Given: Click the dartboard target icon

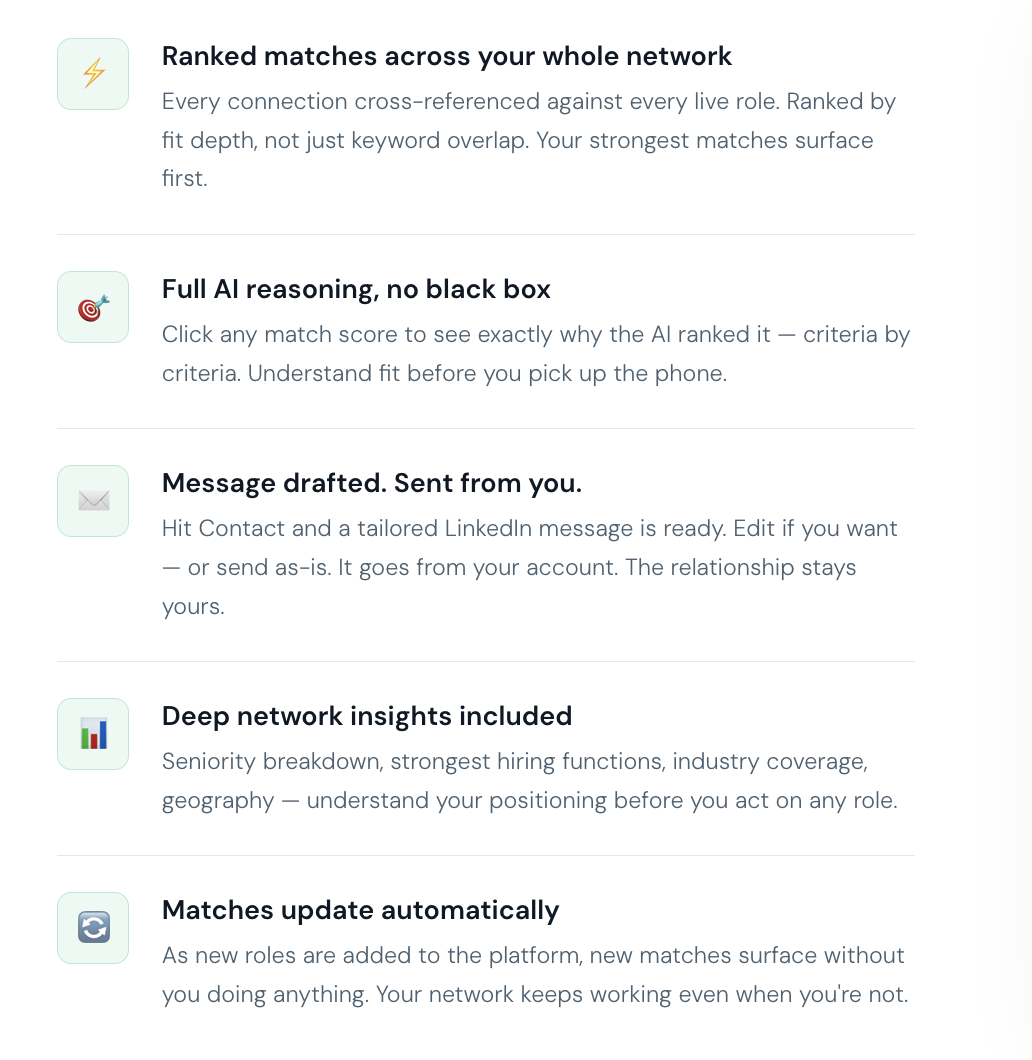Looking at the screenshot, I should coord(93,307).
